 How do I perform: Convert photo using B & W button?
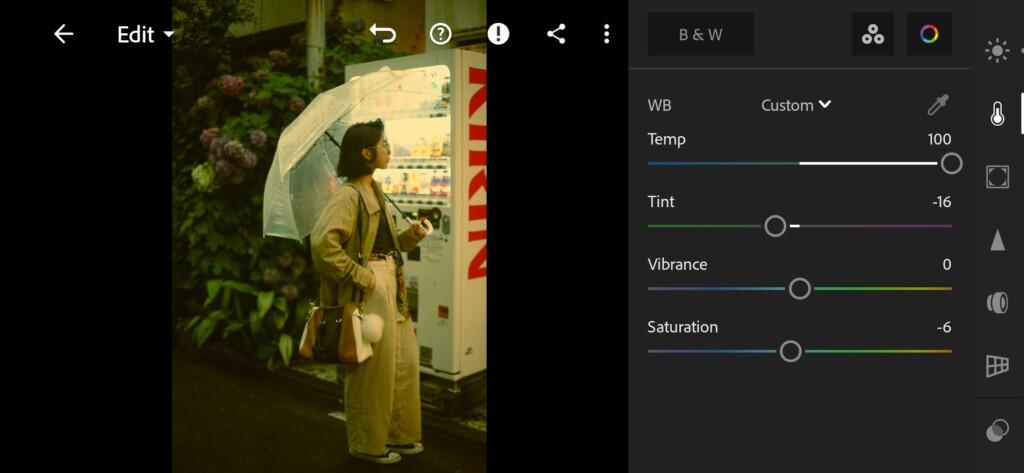pos(701,34)
